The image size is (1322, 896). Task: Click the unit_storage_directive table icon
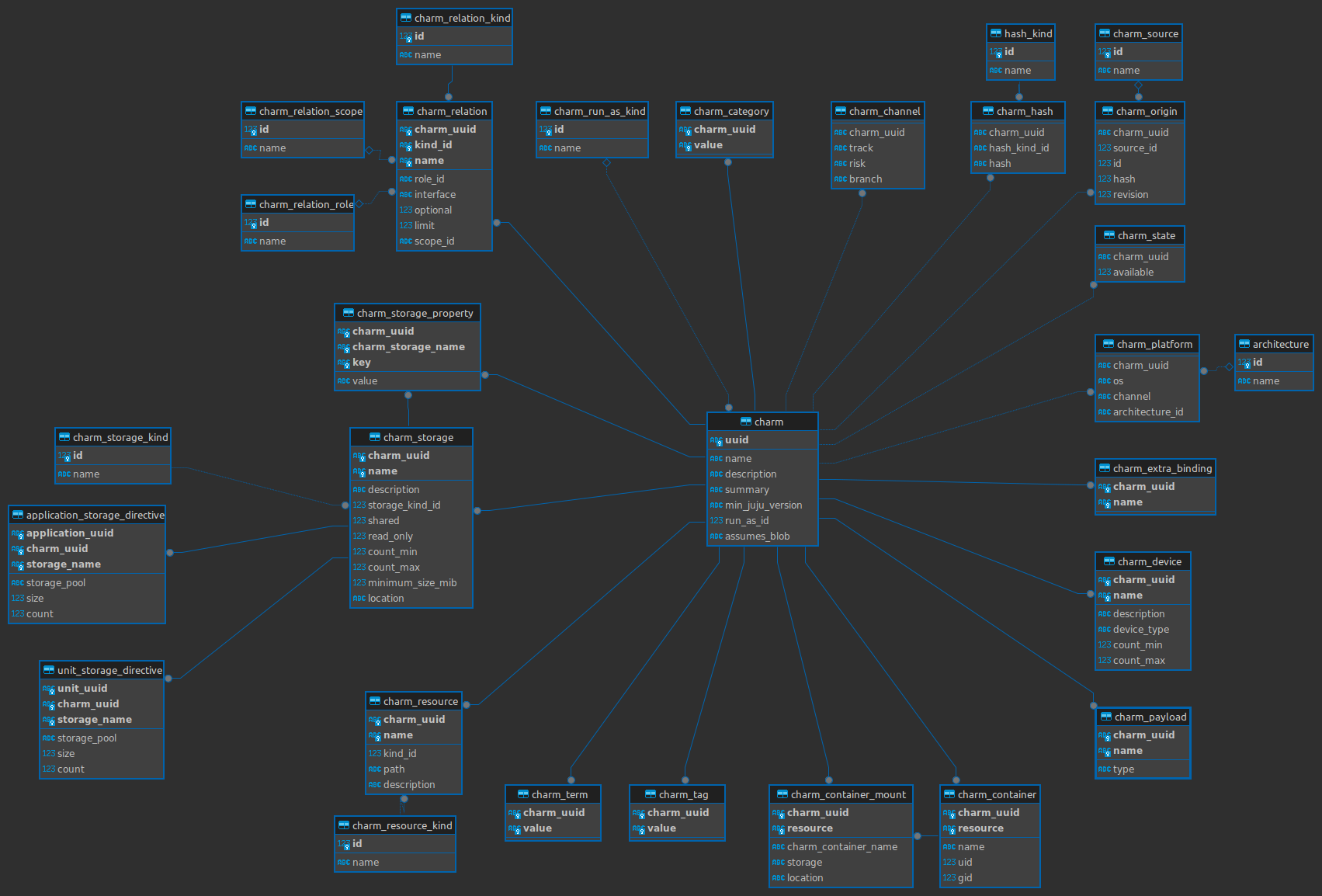[x=48, y=670]
